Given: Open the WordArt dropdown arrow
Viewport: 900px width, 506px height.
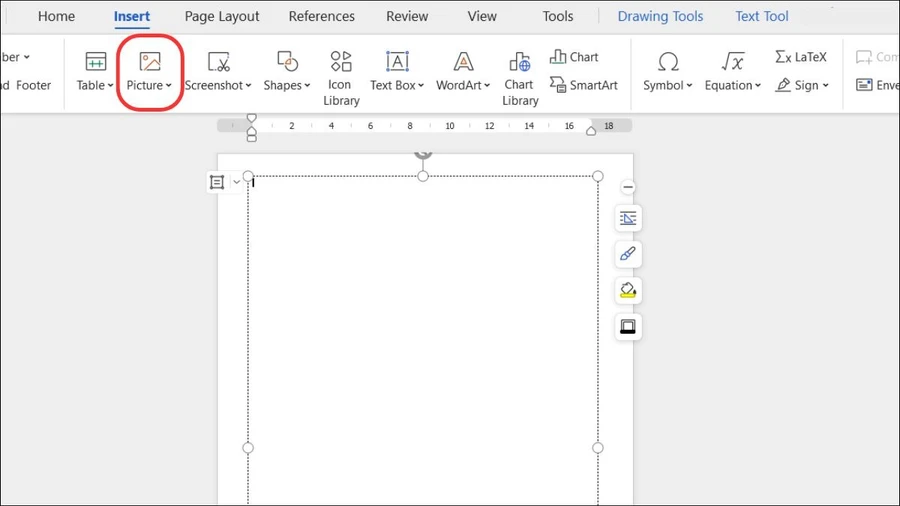Looking at the screenshot, I should tap(487, 85).
